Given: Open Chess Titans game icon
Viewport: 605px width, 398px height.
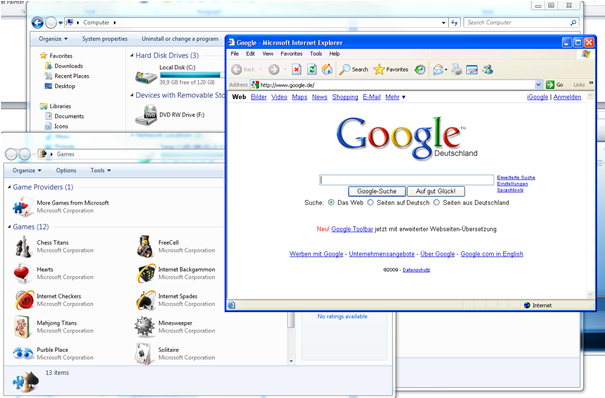Looking at the screenshot, I should tap(23, 247).
